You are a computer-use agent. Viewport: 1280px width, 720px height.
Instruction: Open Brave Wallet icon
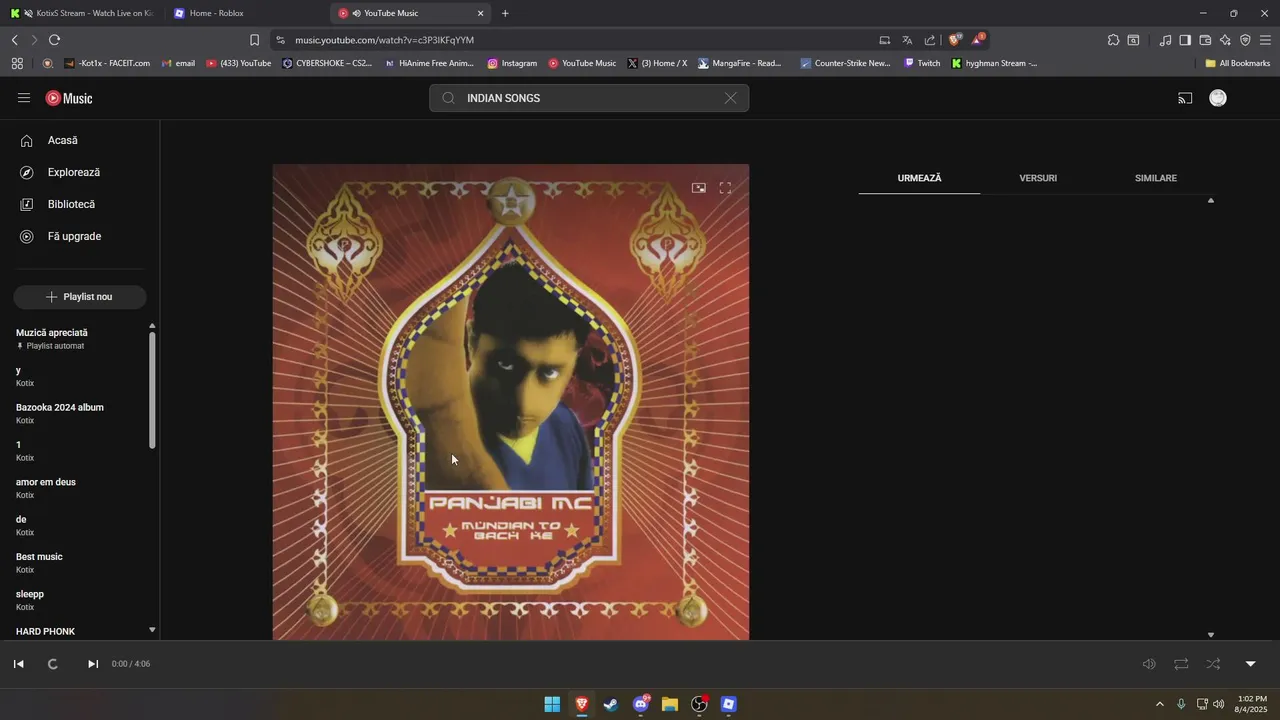coord(1205,40)
